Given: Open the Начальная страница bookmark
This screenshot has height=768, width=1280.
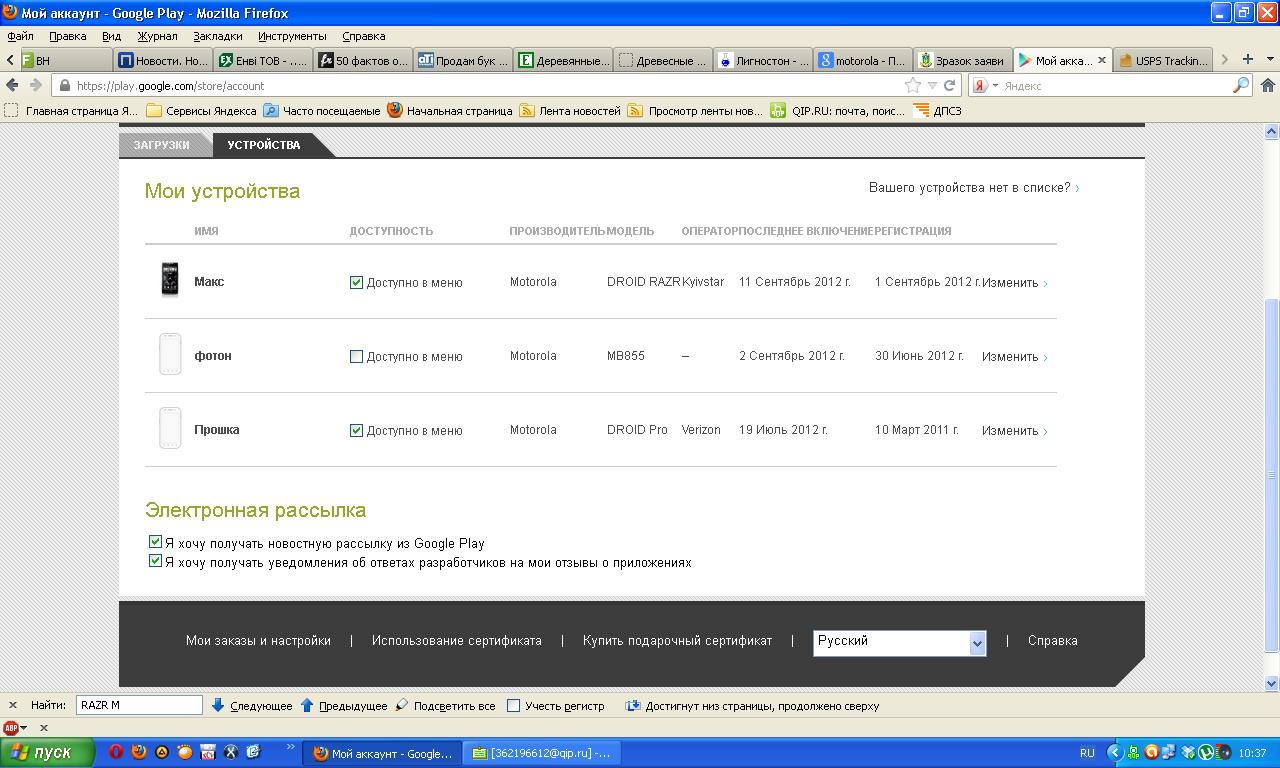Looking at the screenshot, I should coord(450,111).
